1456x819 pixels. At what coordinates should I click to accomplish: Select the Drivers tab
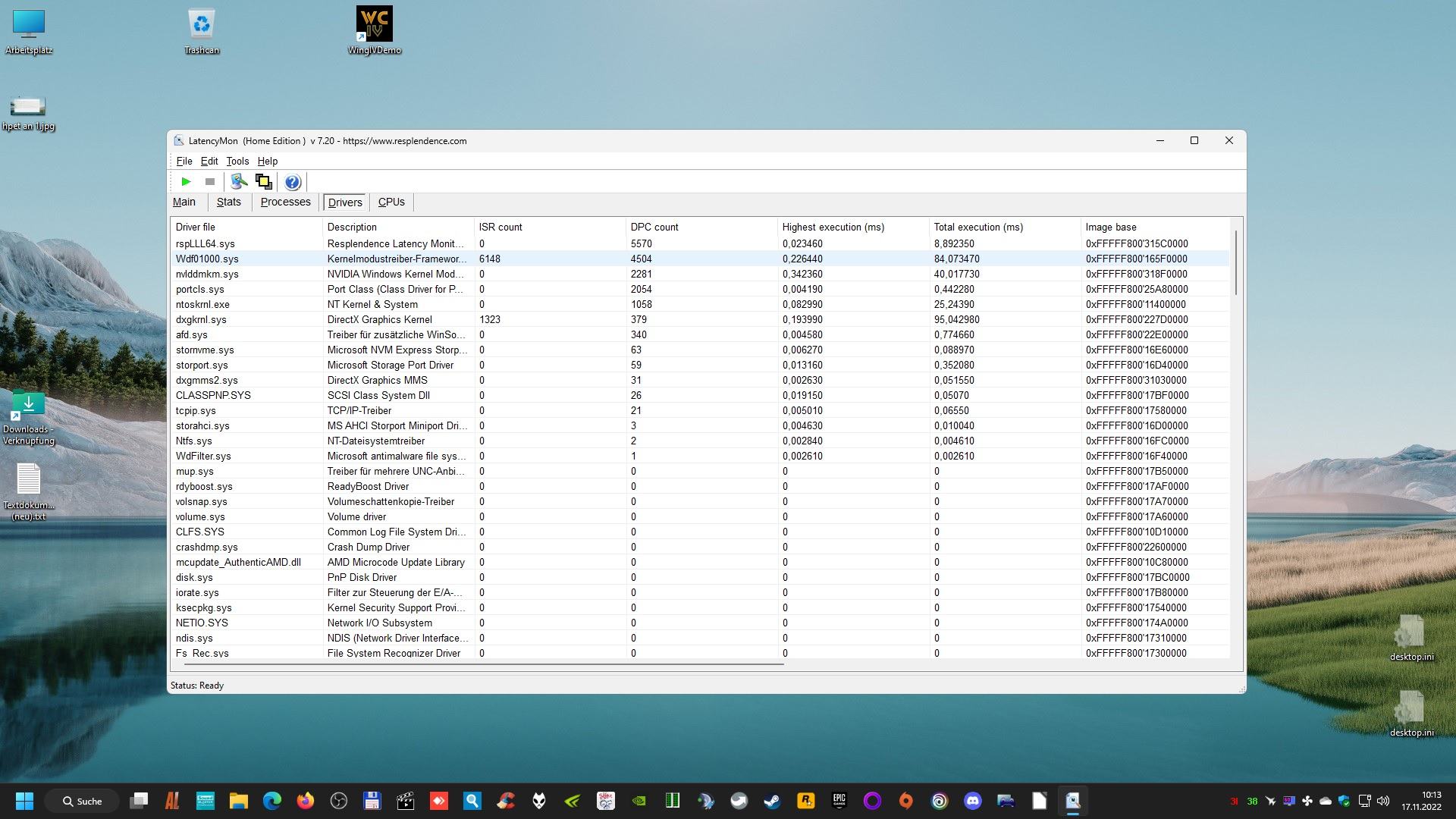tap(345, 202)
